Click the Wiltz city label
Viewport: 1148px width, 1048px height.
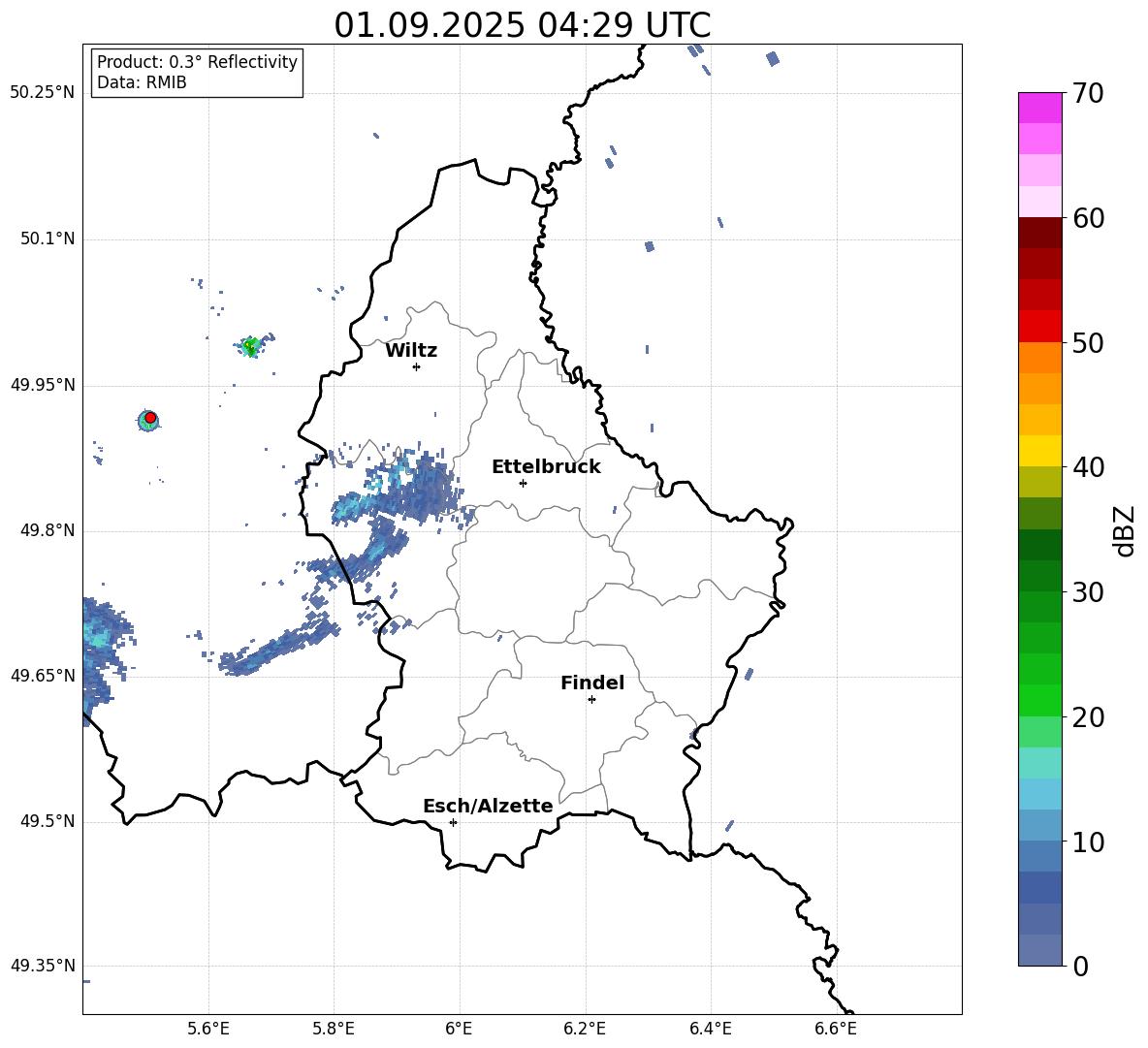coord(411,351)
